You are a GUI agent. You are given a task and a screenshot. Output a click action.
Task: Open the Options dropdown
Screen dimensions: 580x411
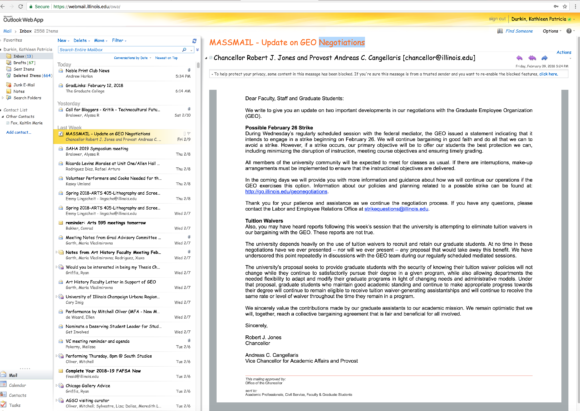[x=552, y=31]
